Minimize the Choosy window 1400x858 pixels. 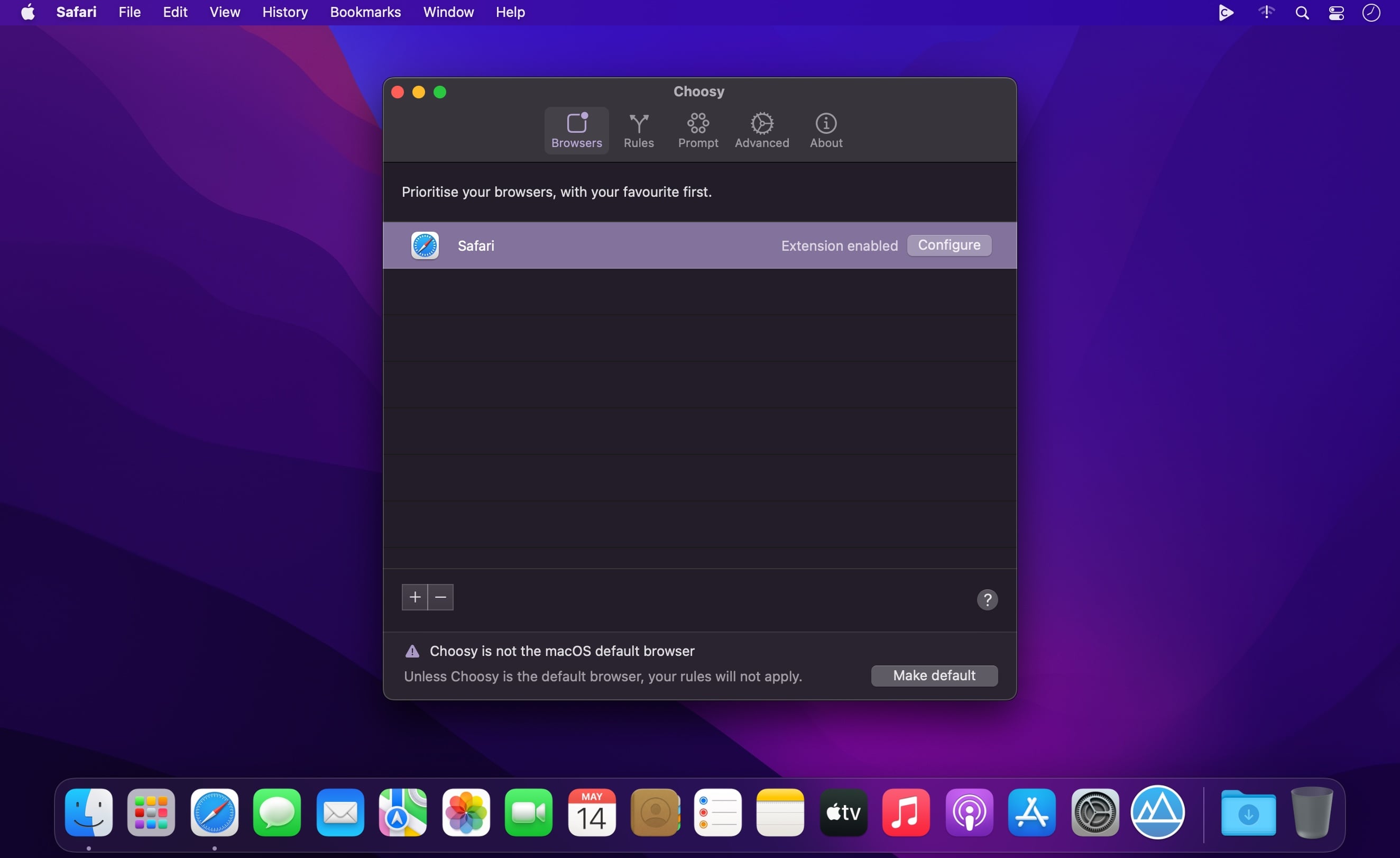click(x=419, y=92)
